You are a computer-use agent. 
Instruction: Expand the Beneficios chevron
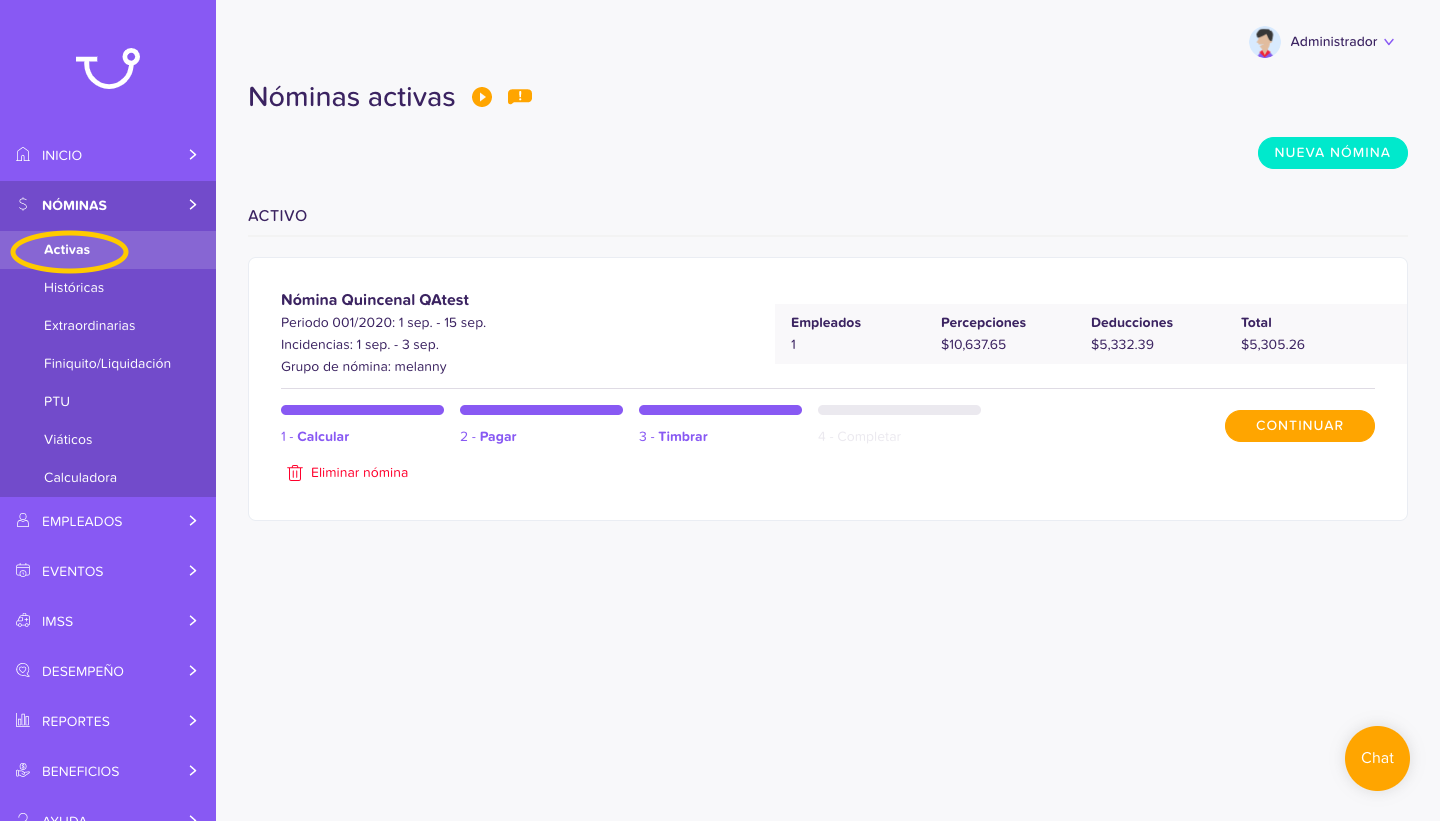pyautogui.click(x=193, y=771)
